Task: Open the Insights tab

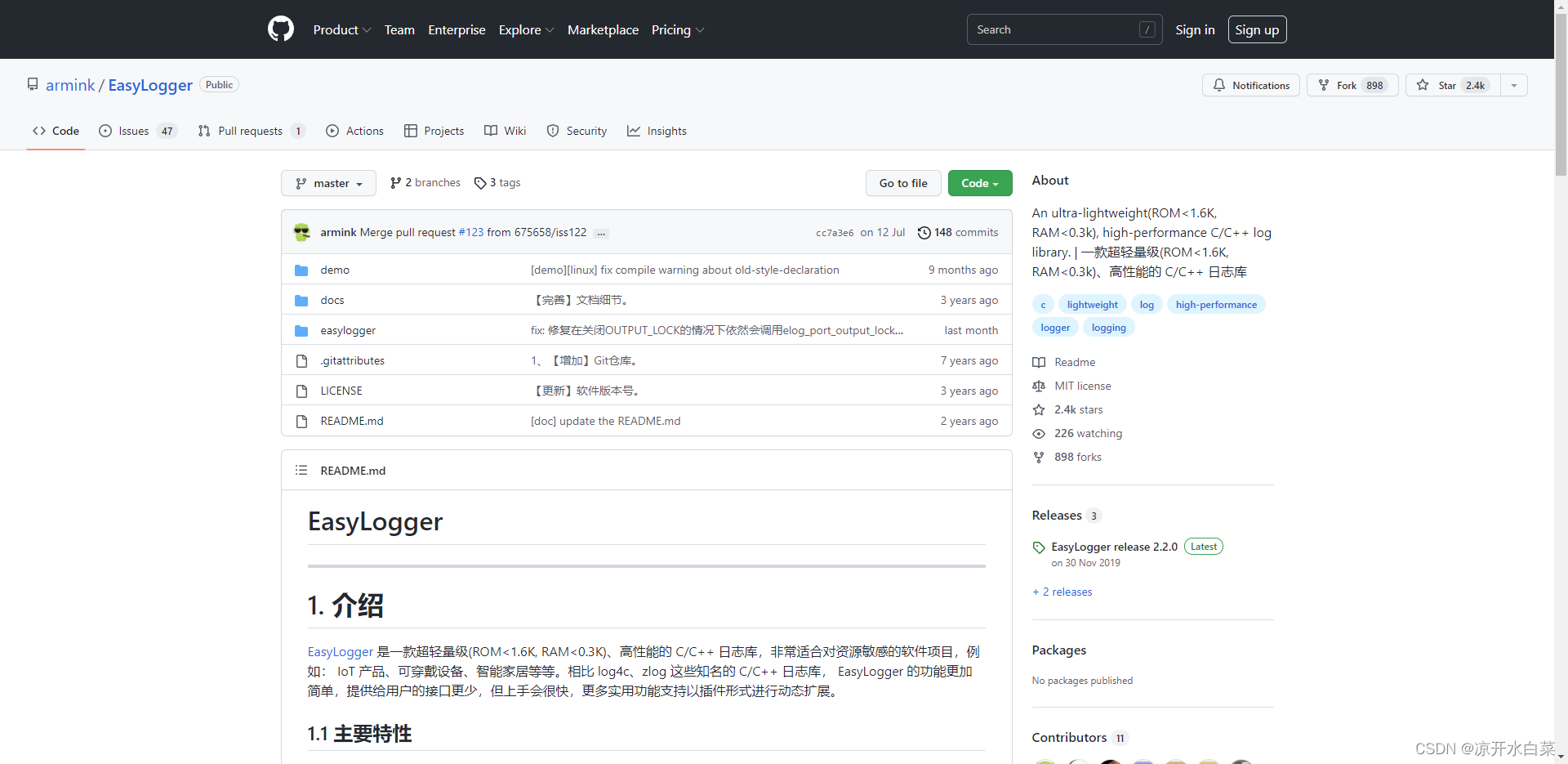Action: click(657, 131)
